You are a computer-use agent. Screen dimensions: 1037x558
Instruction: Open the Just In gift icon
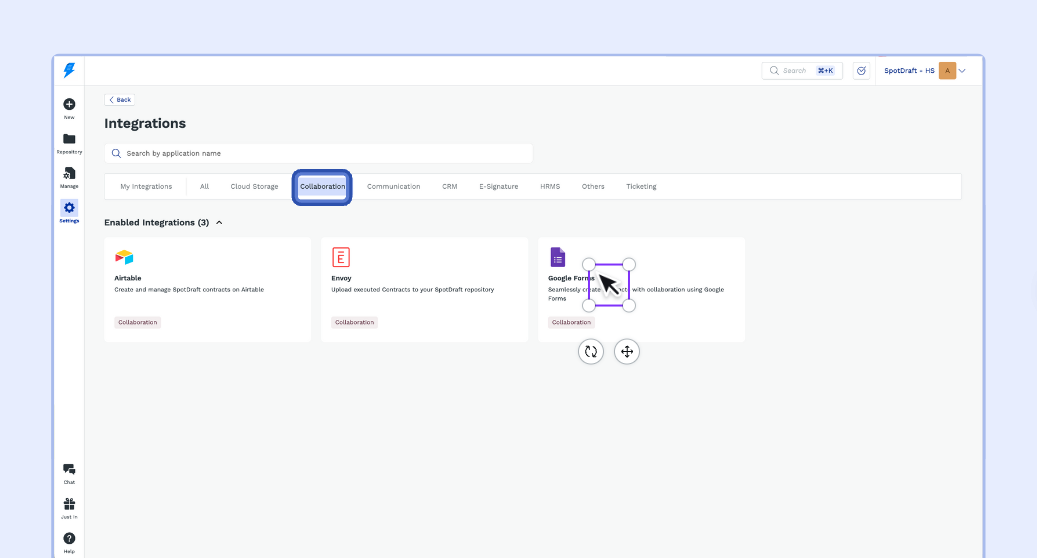click(69, 504)
